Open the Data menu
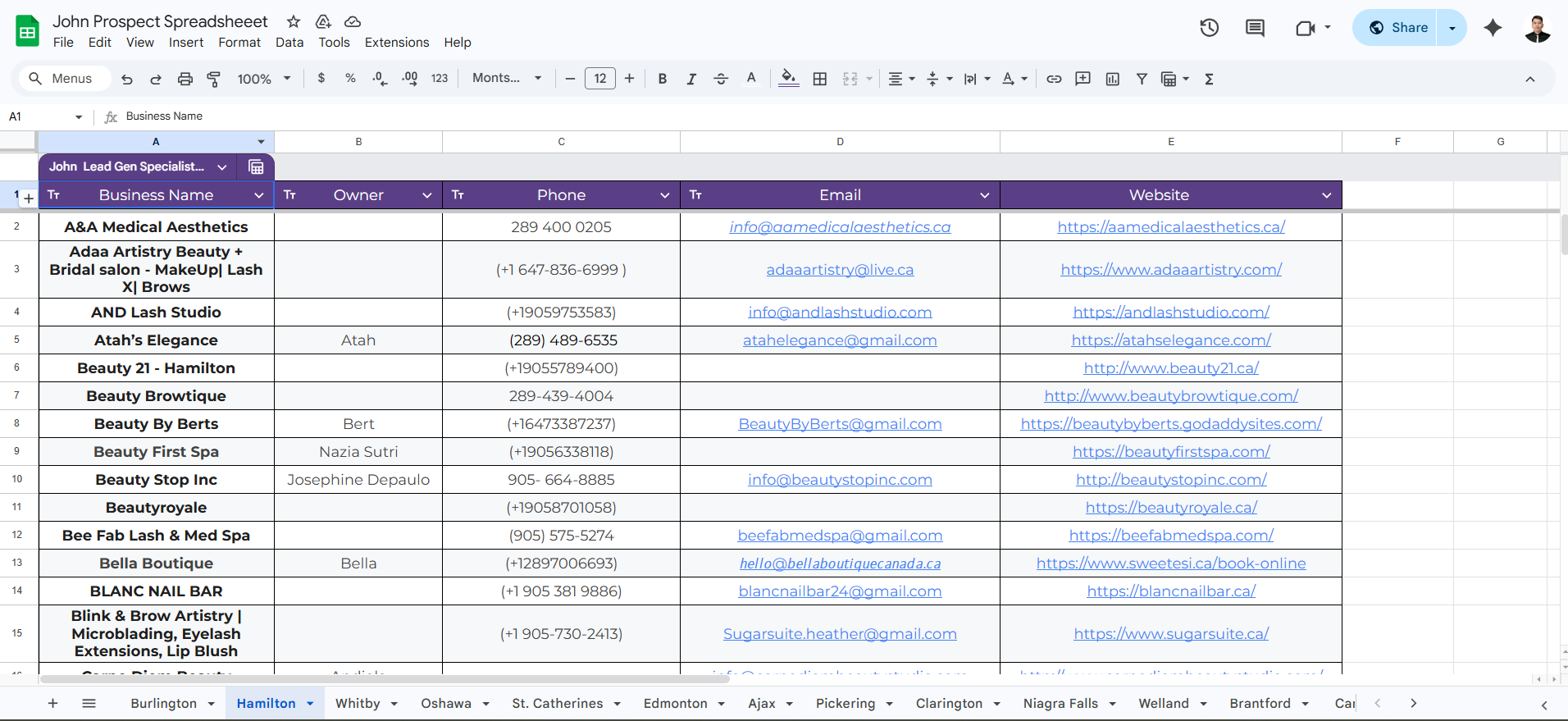Viewport: 1568px width, 721px height. tap(289, 43)
